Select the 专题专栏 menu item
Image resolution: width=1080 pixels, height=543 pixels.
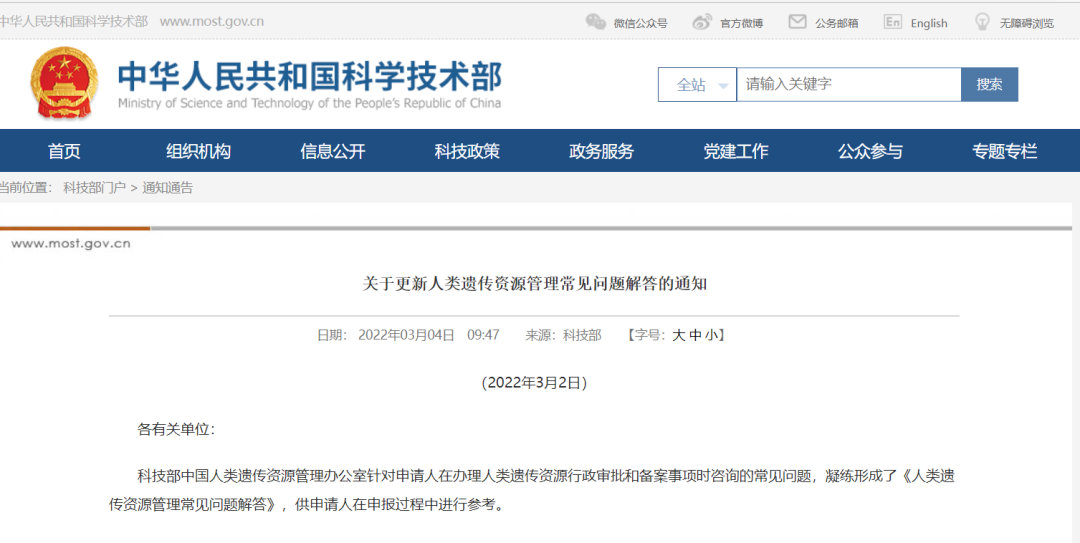click(1005, 151)
